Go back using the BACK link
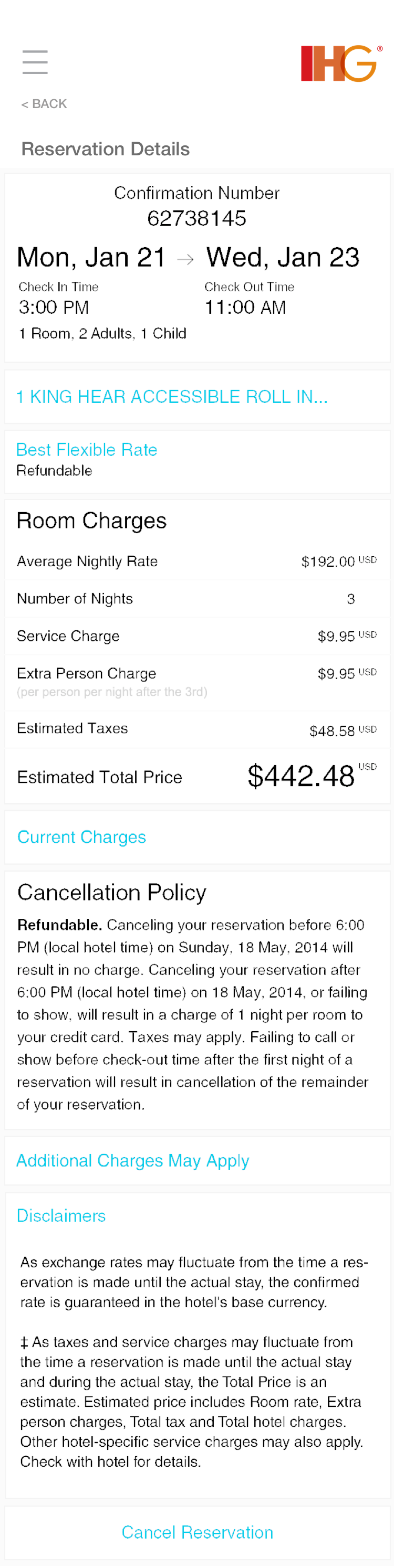Image resolution: width=394 pixels, height=1568 pixels. (x=44, y=104)
